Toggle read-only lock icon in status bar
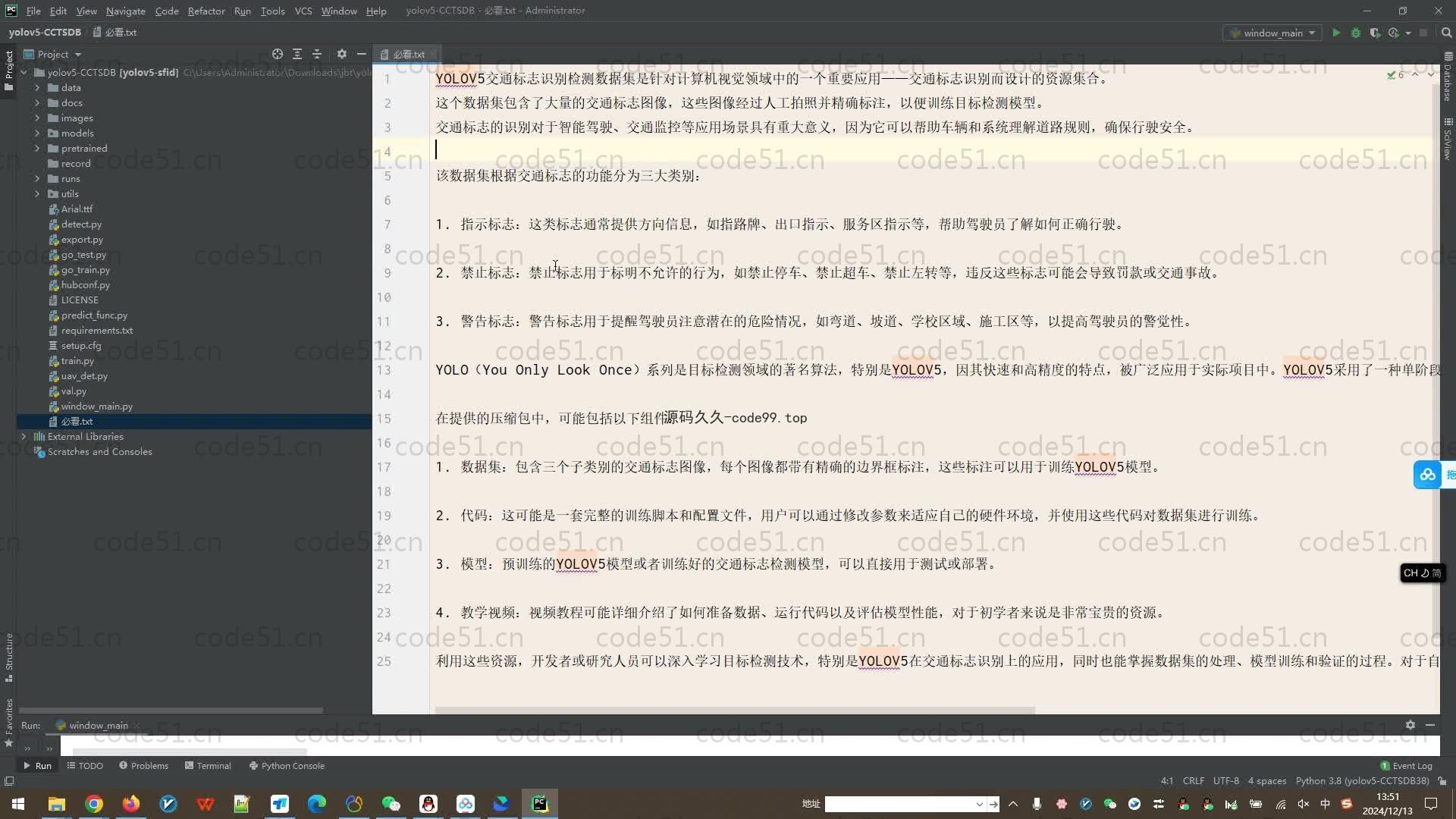The height and width of the screenshot is (819, 1456). (x=1442, y=781)
